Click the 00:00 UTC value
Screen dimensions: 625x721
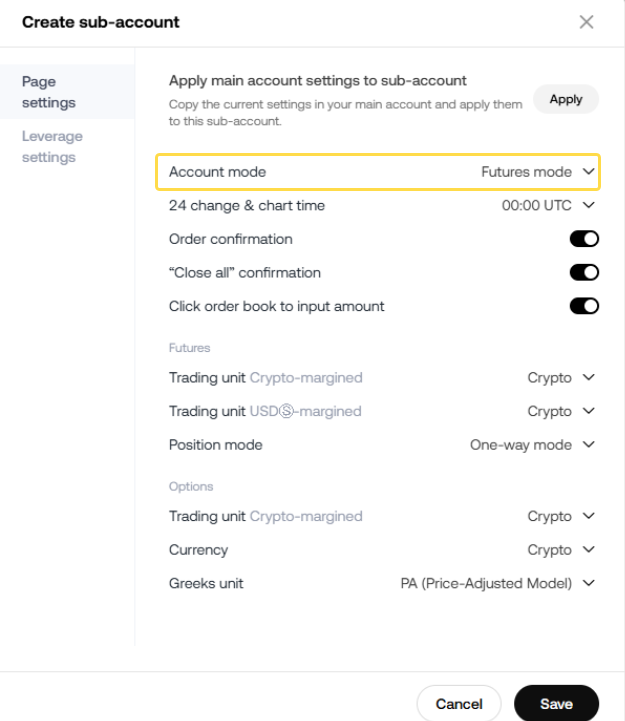click(536, 205)
